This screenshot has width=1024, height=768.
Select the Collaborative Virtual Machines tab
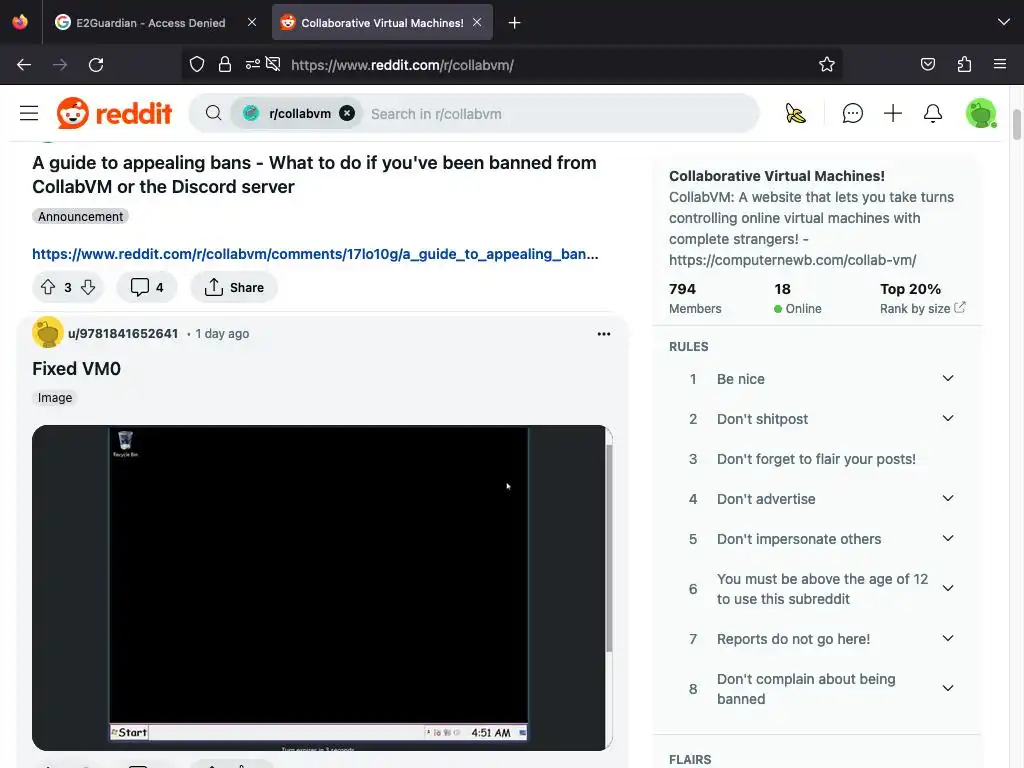tap(382, 23)
